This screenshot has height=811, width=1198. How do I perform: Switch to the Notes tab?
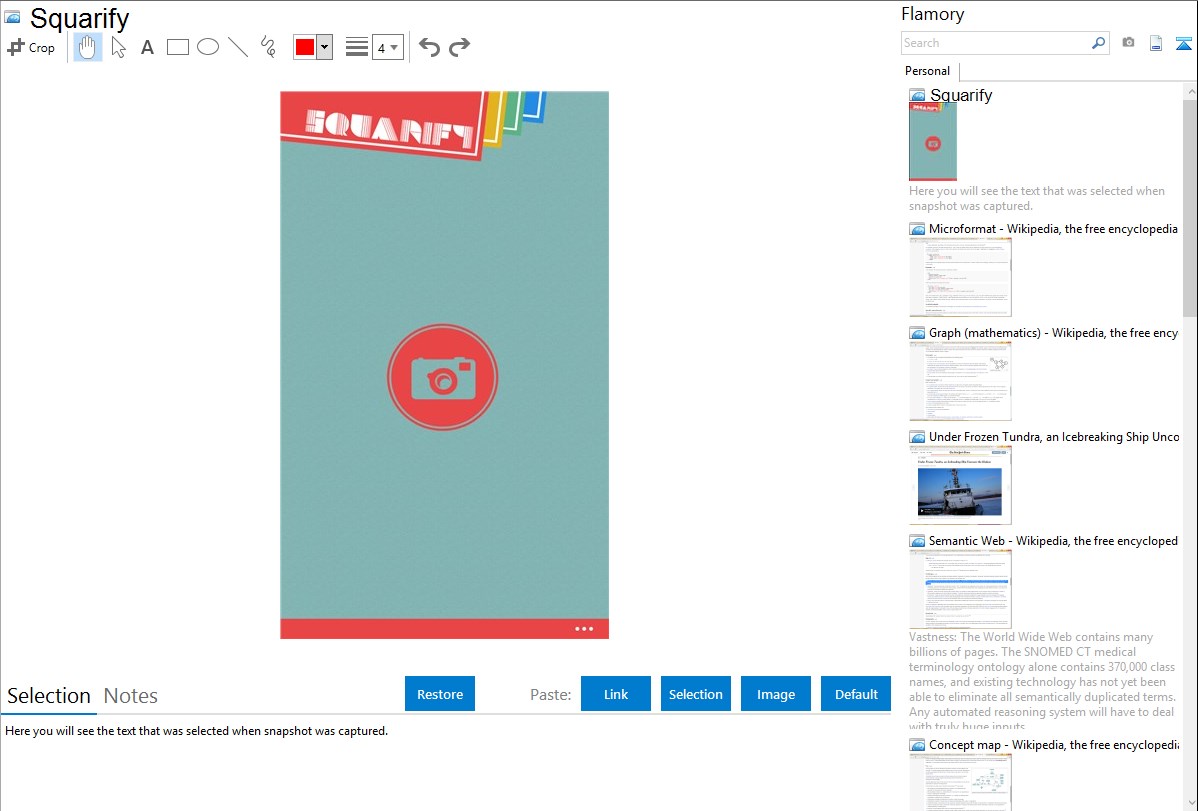[131, 696]
